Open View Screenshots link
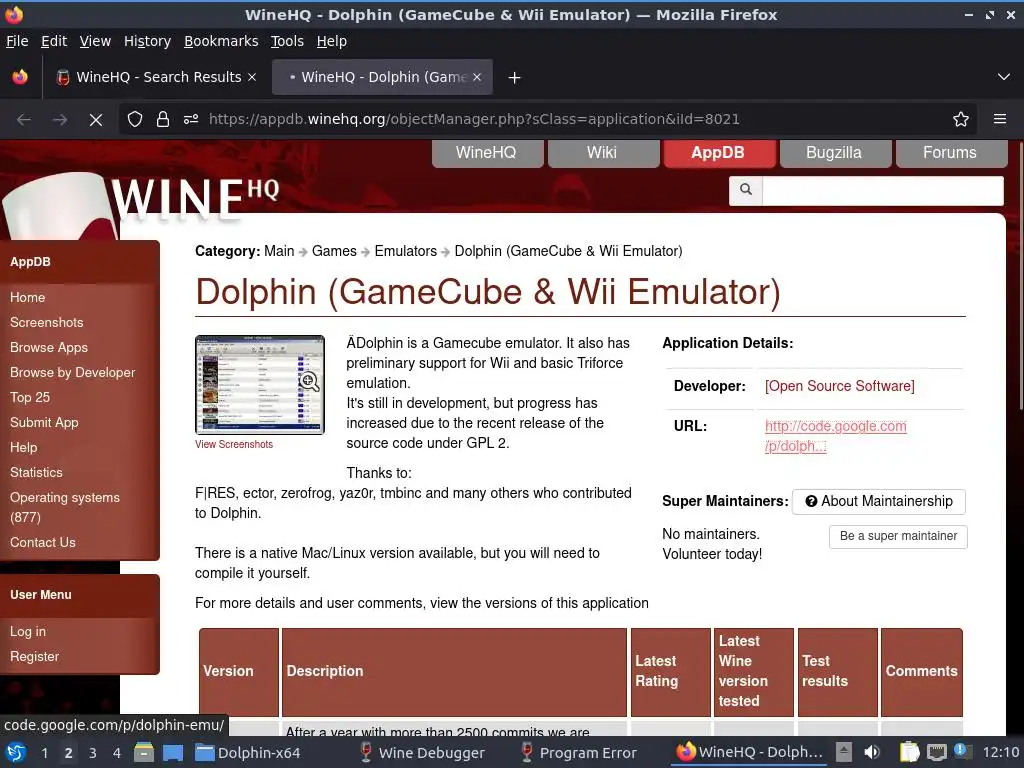 (234, 444)
